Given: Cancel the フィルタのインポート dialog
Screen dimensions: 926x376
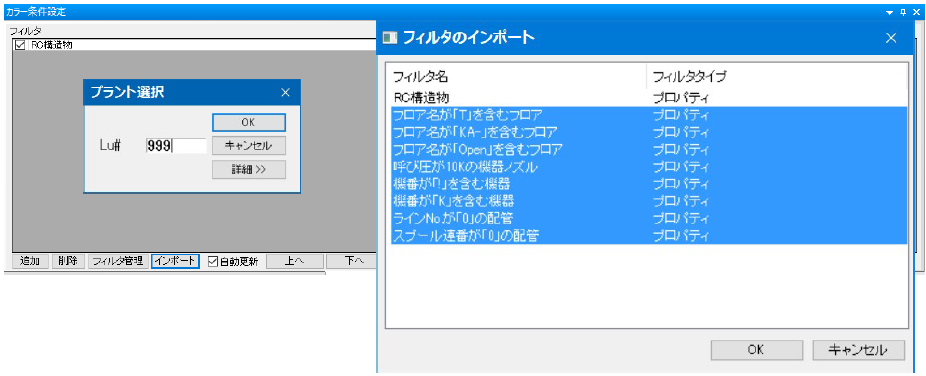Looking at the screenshot, I should [x=859, y=349].
